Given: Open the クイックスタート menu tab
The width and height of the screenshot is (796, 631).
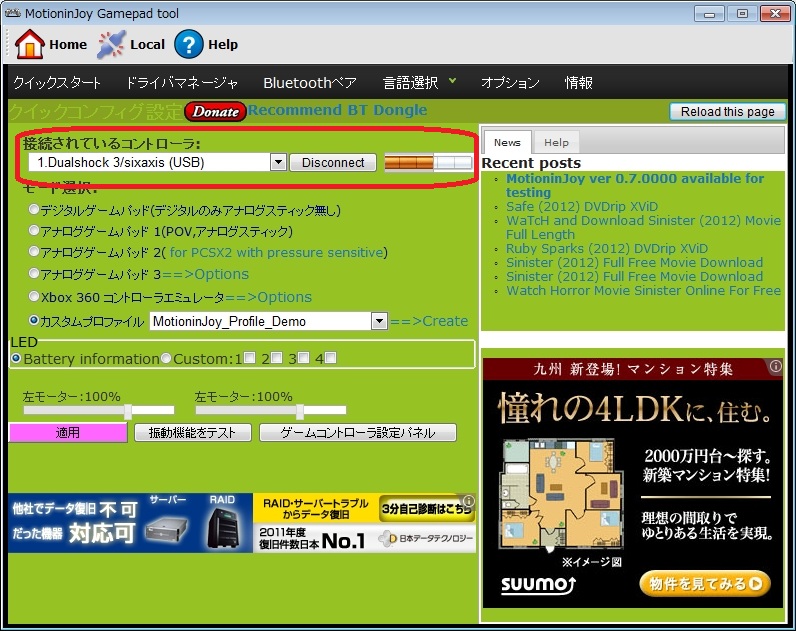Looking at the screenshot, I should click(x=57, y=83).
